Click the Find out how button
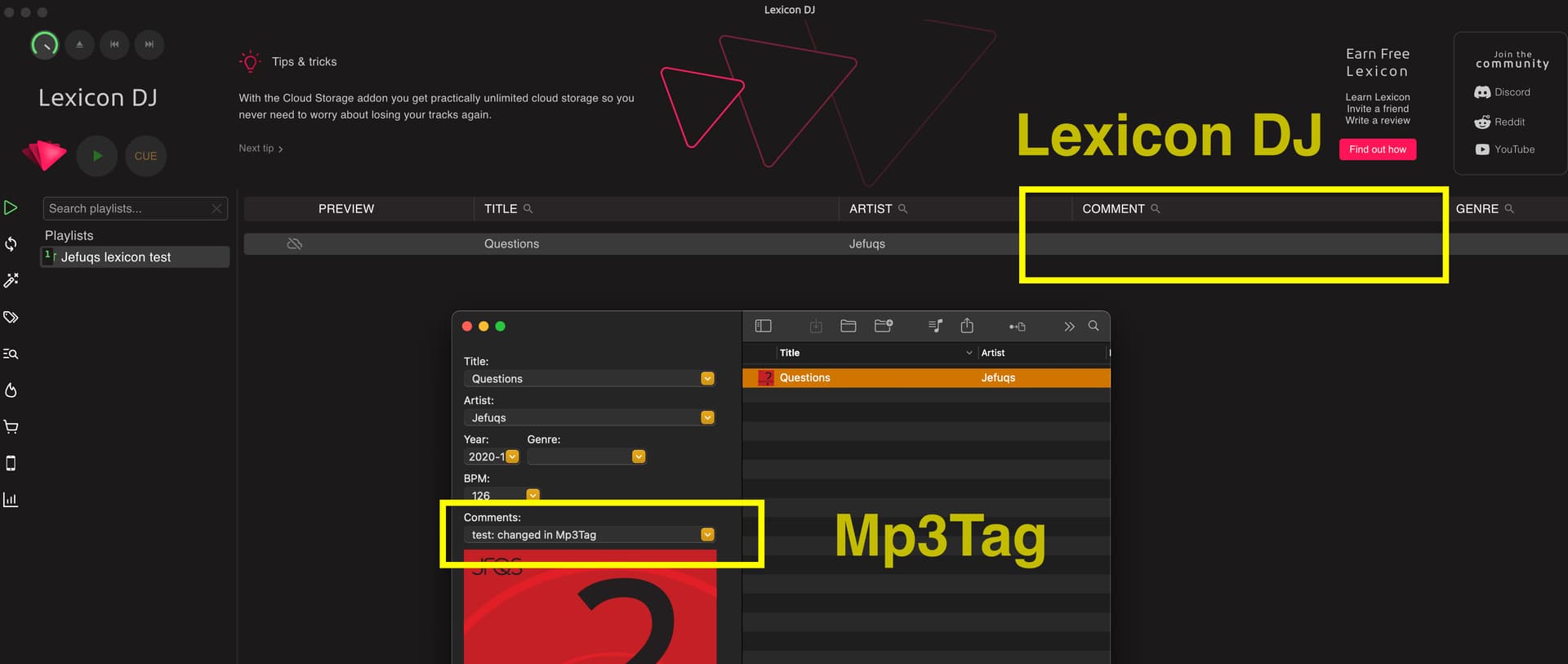 click(1377, 149)
